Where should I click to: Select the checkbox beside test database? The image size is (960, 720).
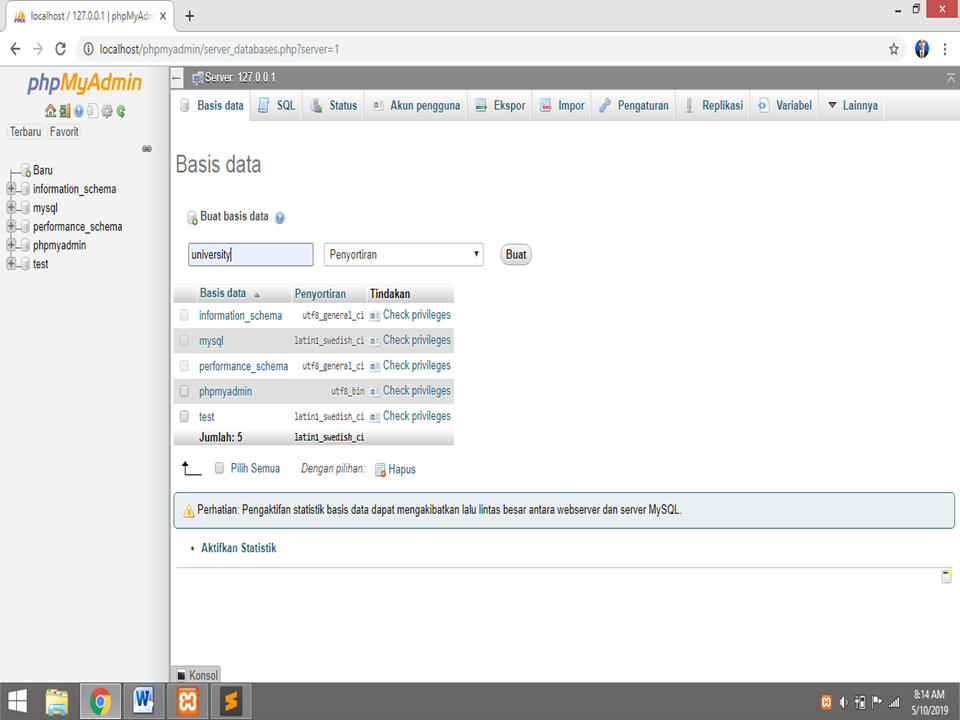pos(183,416)
